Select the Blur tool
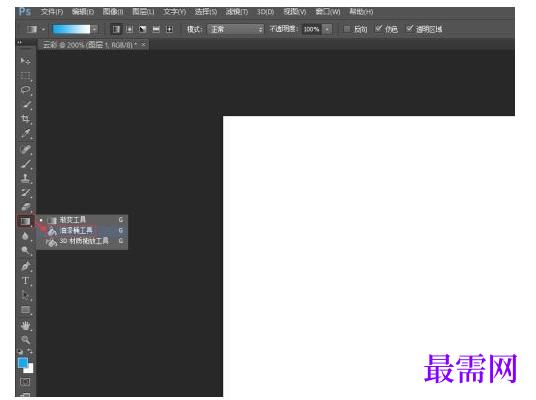536x400 pixels. pos(26,236)
